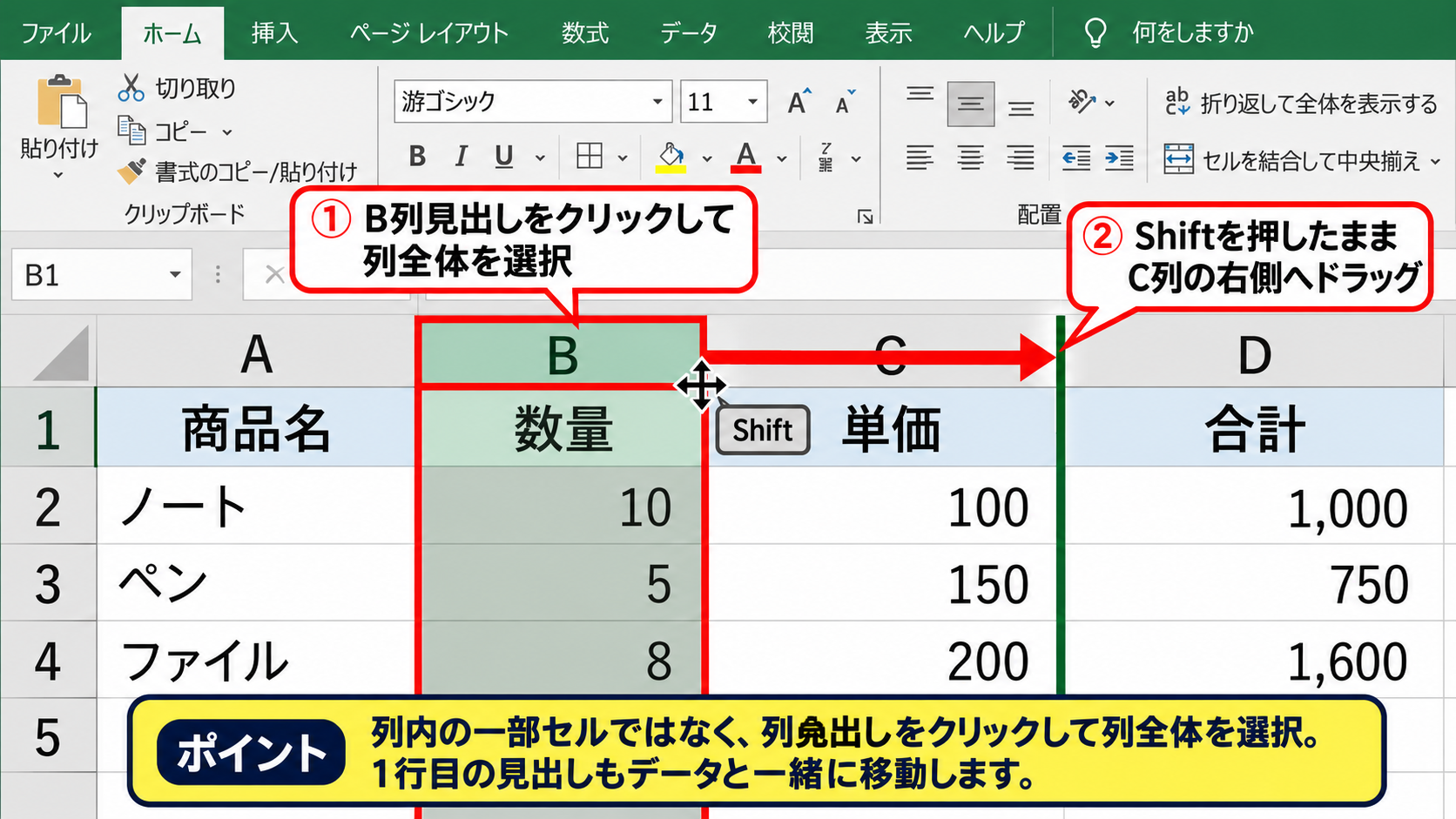Image resolution: width=1456 pixels, height=819 pixels.
Task: Switch to the 数式 (Formulas) tab
Action: [x=584, y=33]
